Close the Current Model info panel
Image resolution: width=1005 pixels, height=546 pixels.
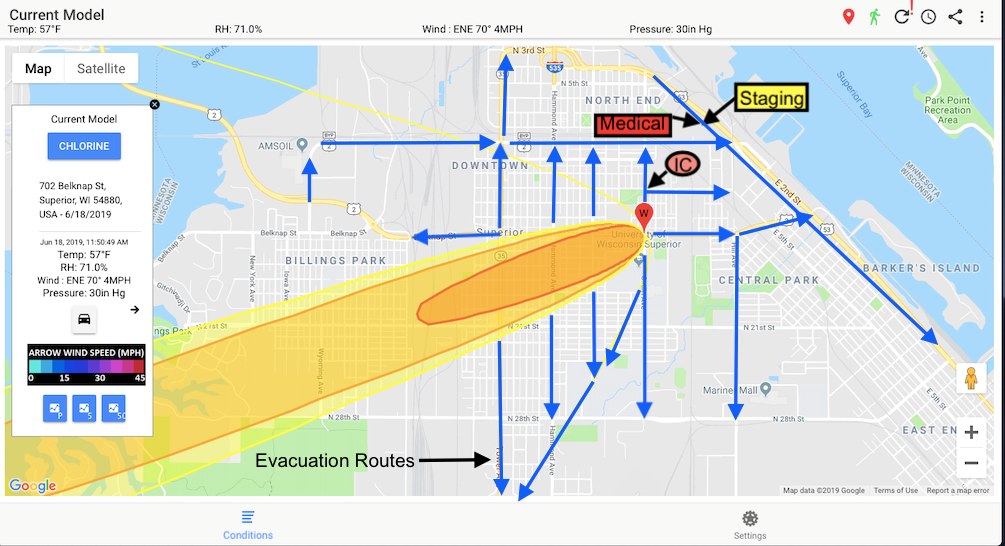coord(154,104)
